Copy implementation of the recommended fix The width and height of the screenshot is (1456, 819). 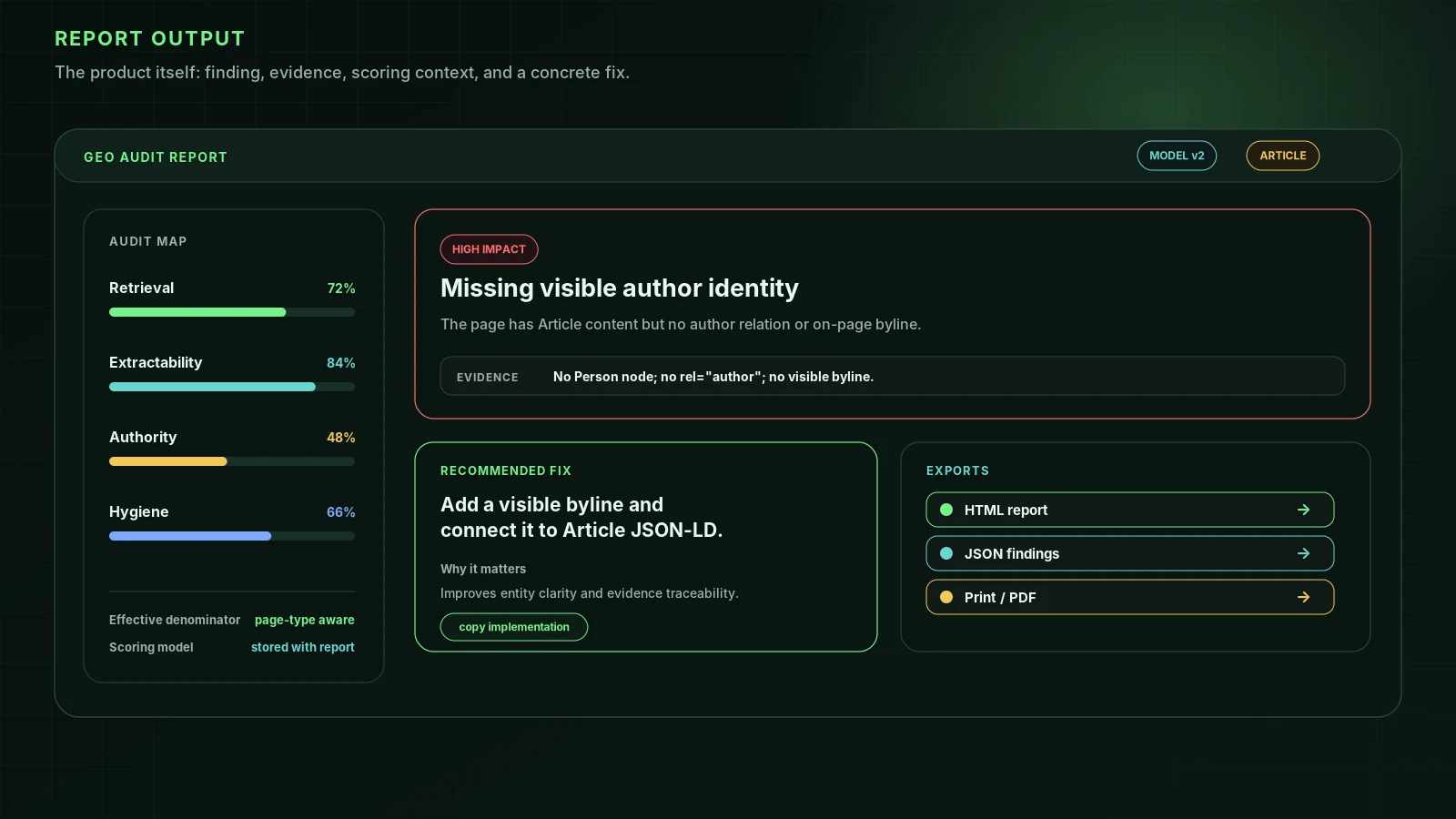(x=514, y=627)
